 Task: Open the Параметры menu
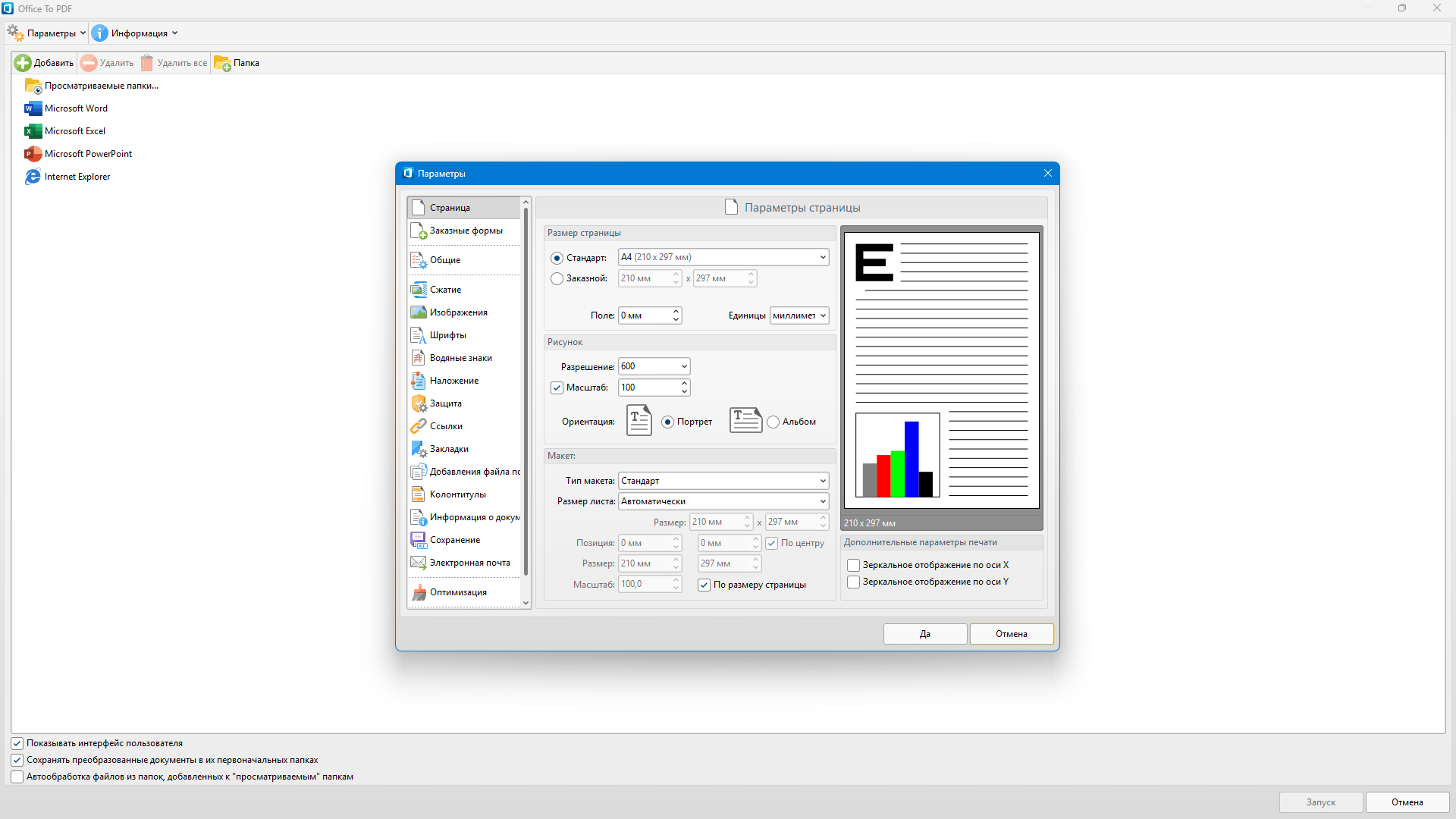47,33
